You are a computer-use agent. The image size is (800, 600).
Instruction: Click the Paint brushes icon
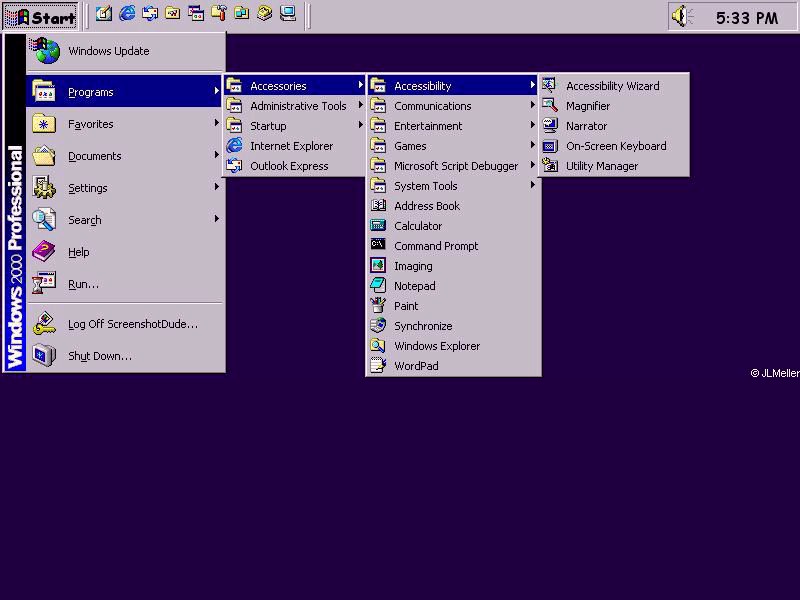coord(378,305)
